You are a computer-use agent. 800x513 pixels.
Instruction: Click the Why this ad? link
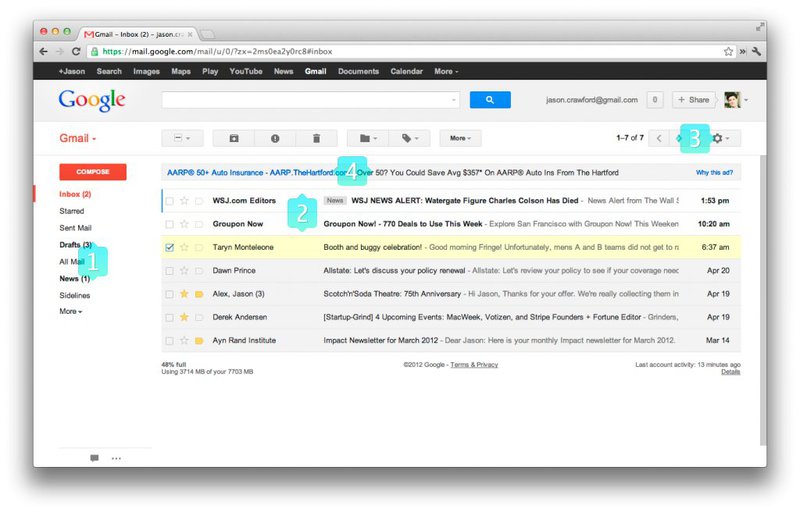click(x=714, y=173)
